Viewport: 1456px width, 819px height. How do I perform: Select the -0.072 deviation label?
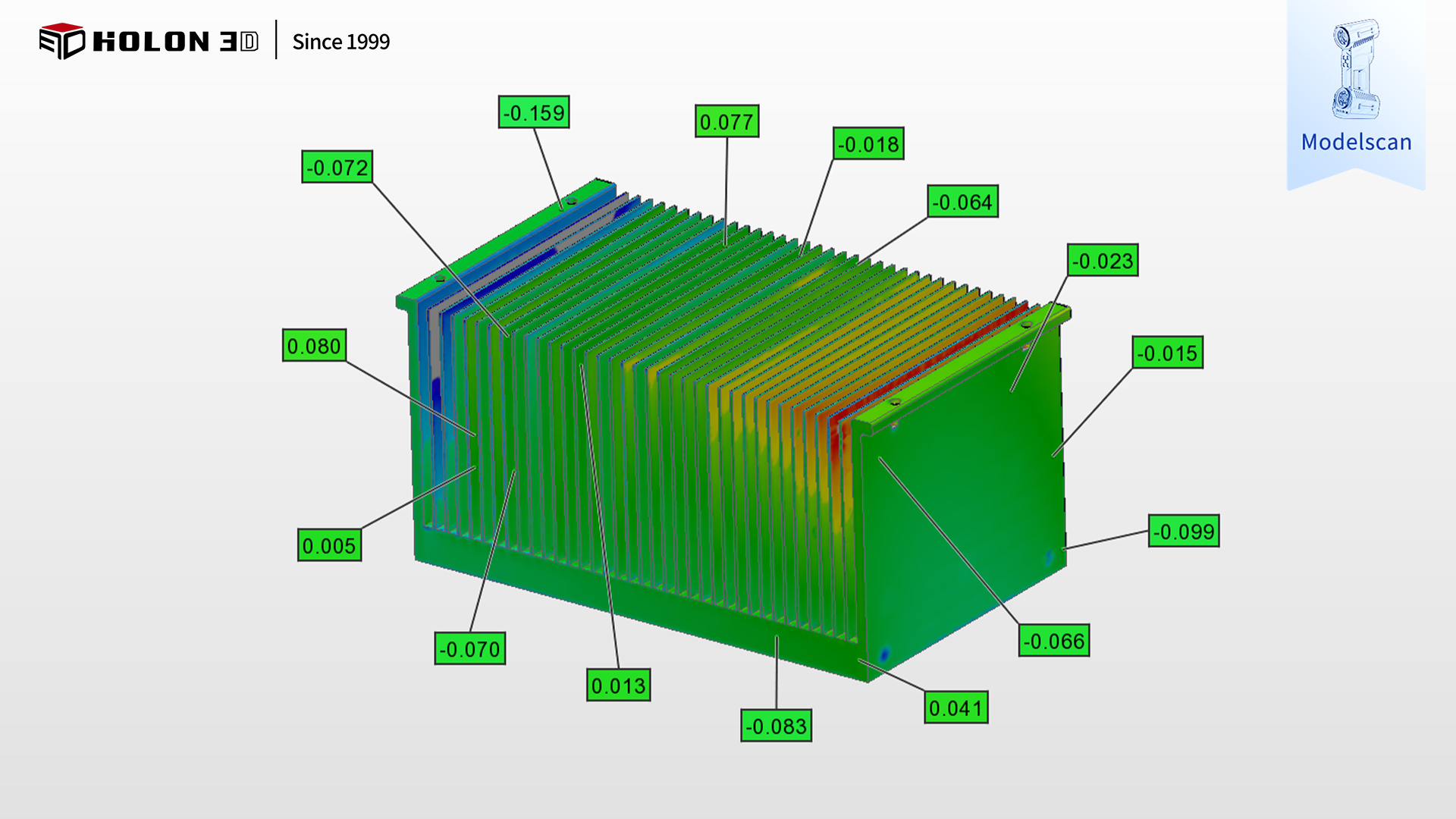[x=337, y=168]
